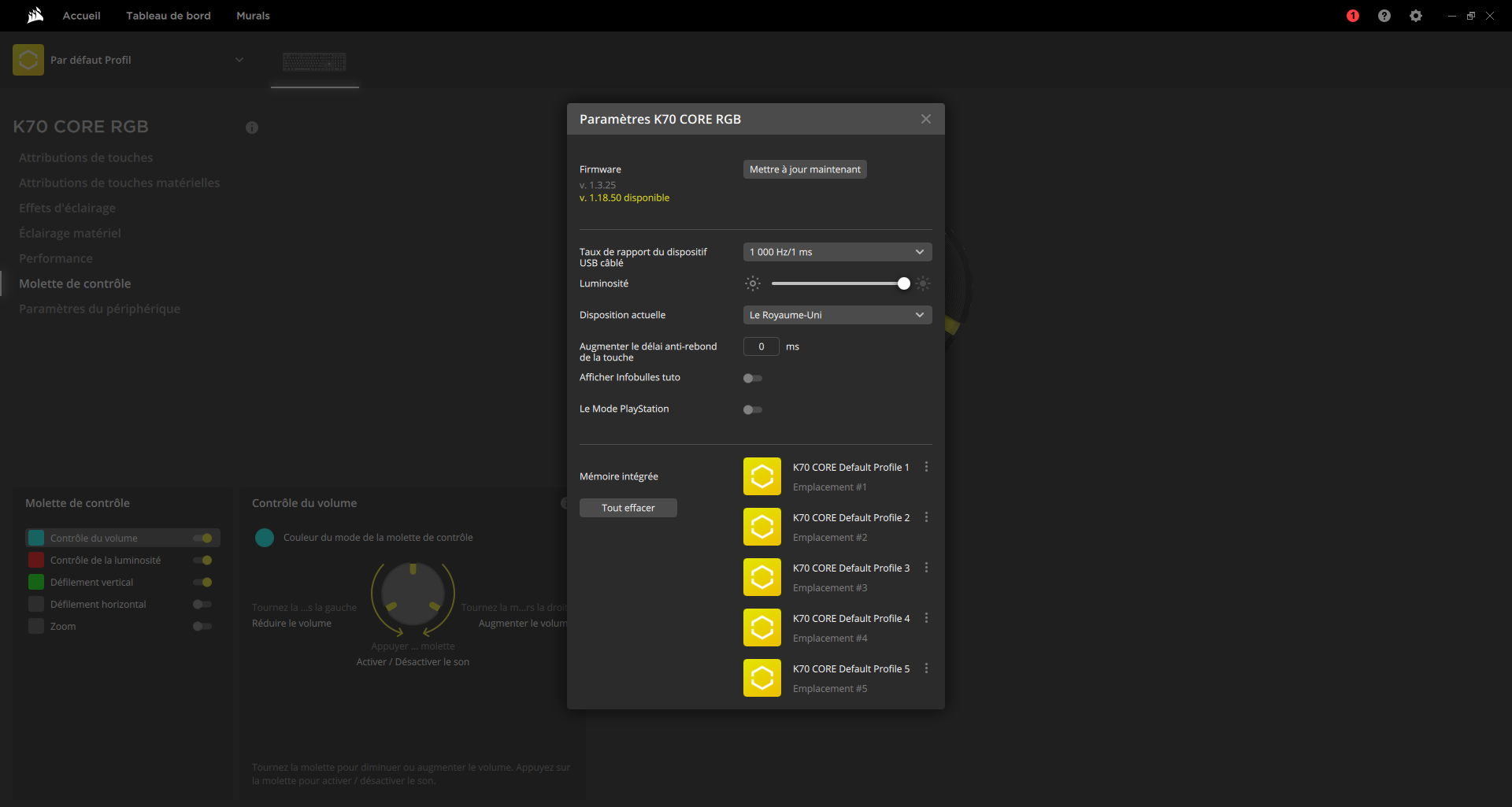
Task: Open options menu for Default Profile 2
Action: tap(926, 517)
